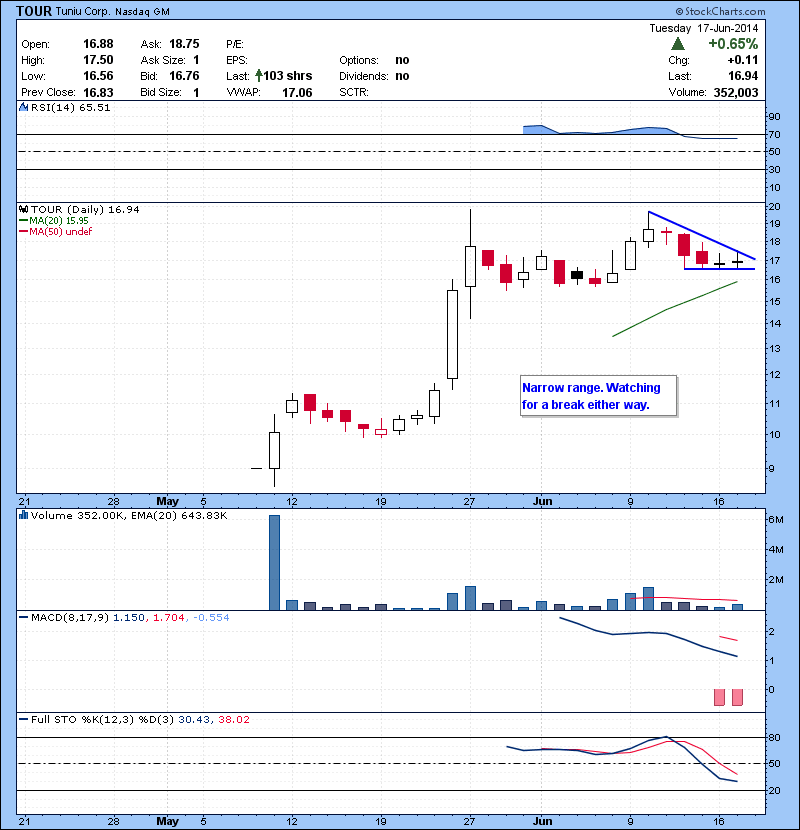
Task: Click the Narrow range annotation box
Action: (x=598, y=396)
